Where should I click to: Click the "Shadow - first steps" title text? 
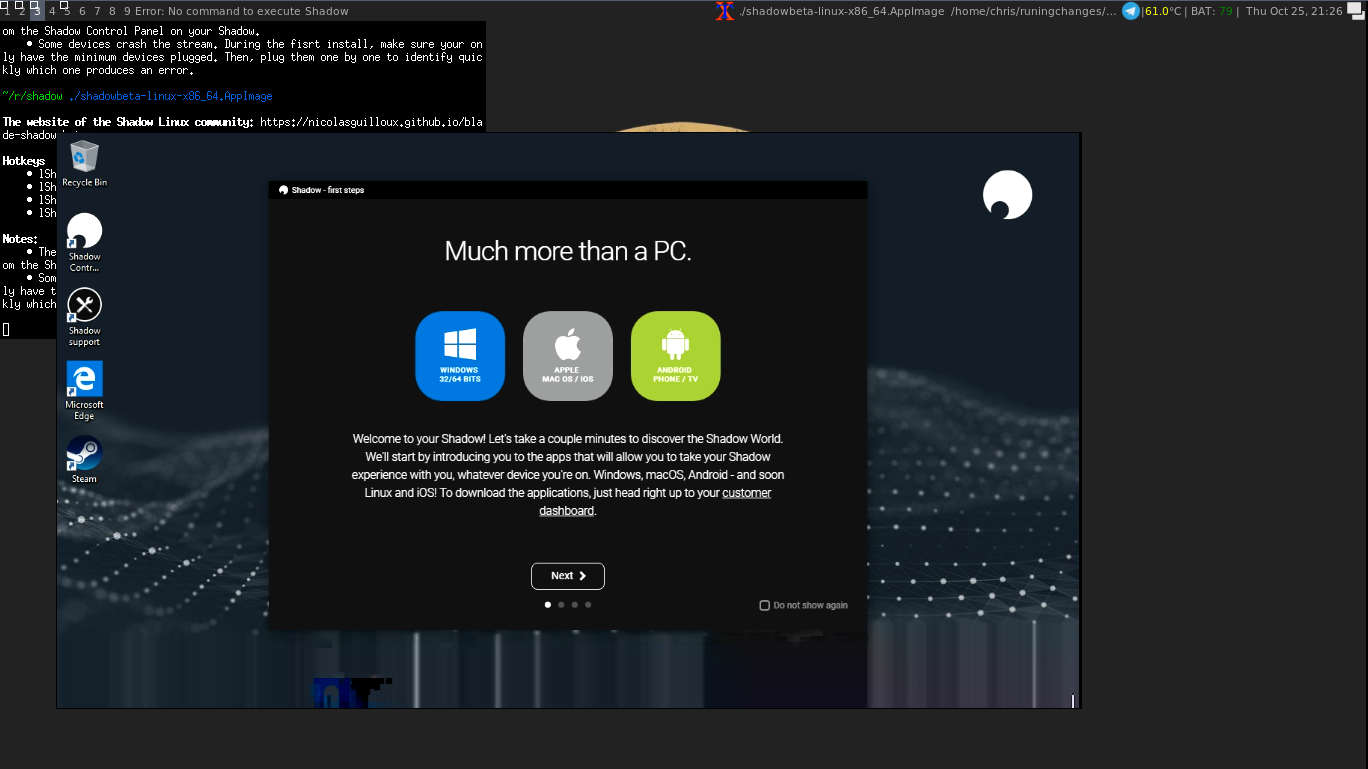[328, 190]
